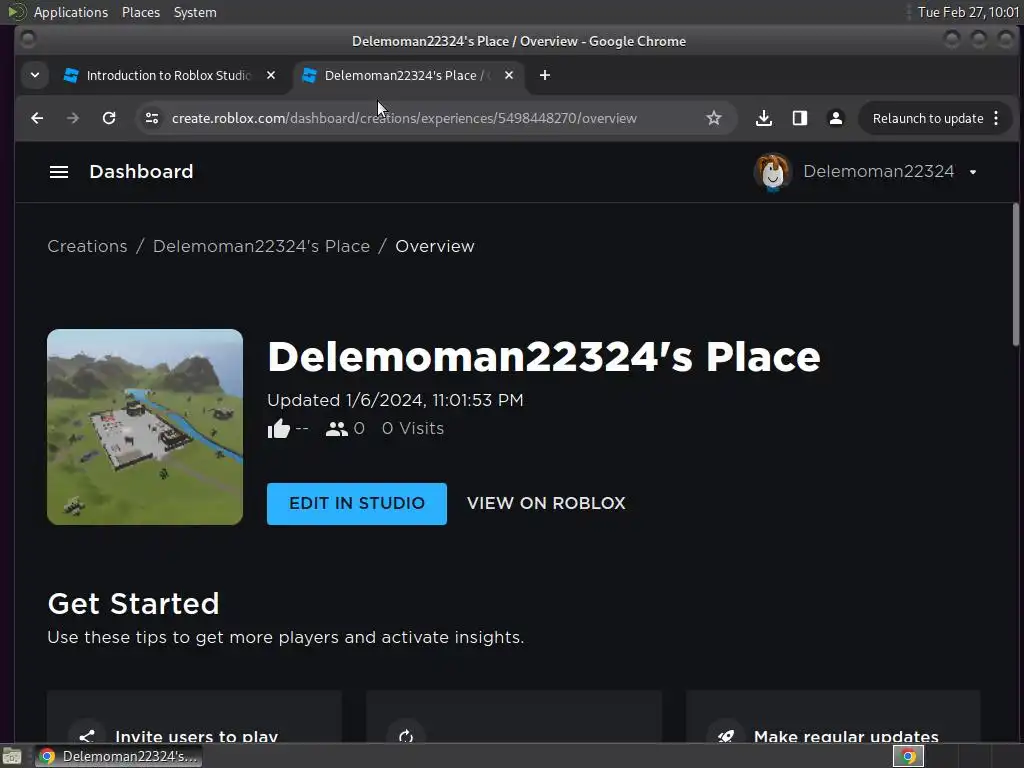Image resolution: width=1024 pixels, height=768 pixels.
Task: Switch to Introduction to Roblox Studio tab
Action: [168, 75]
